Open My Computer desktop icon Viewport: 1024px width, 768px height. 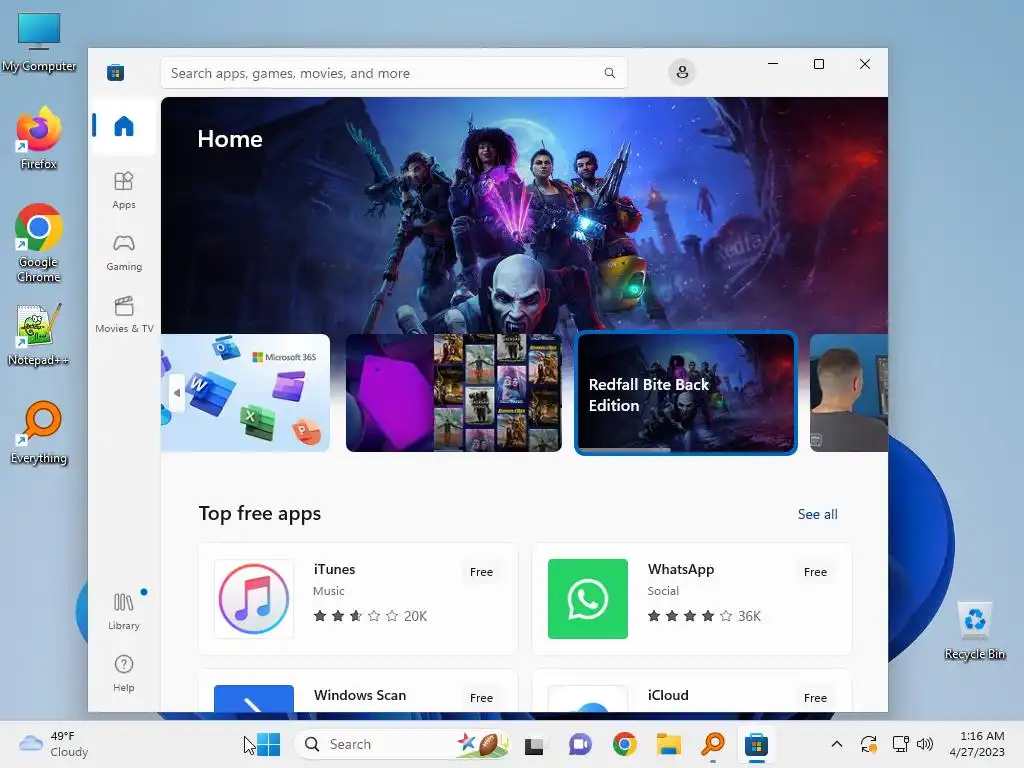tap(39, 41)
